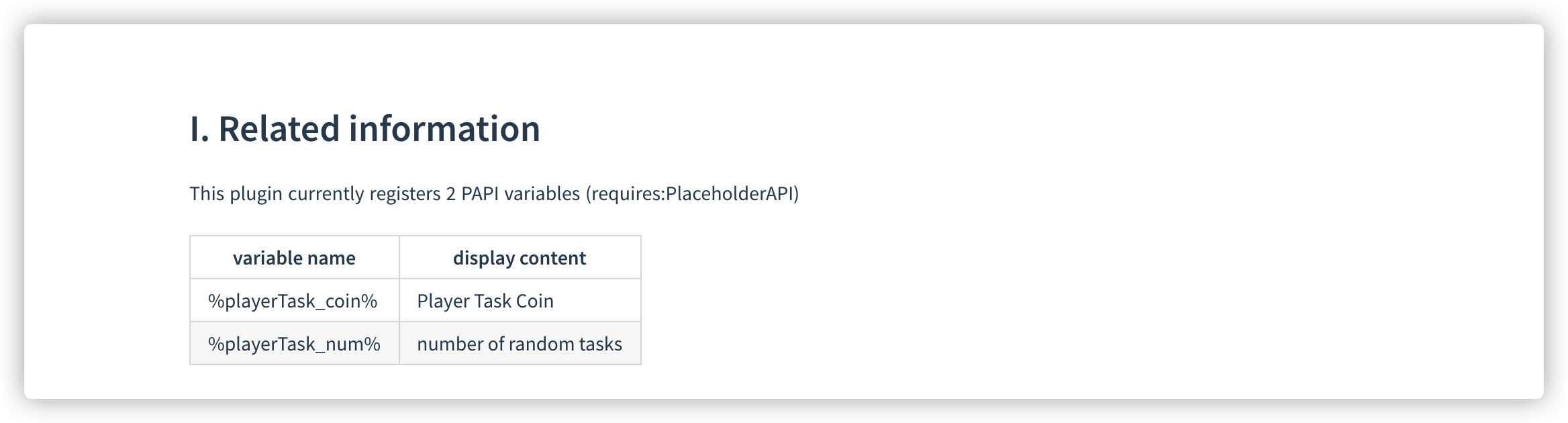
Task: Select the %playerTask_num% table cell
Action: [x=294, y=344]
